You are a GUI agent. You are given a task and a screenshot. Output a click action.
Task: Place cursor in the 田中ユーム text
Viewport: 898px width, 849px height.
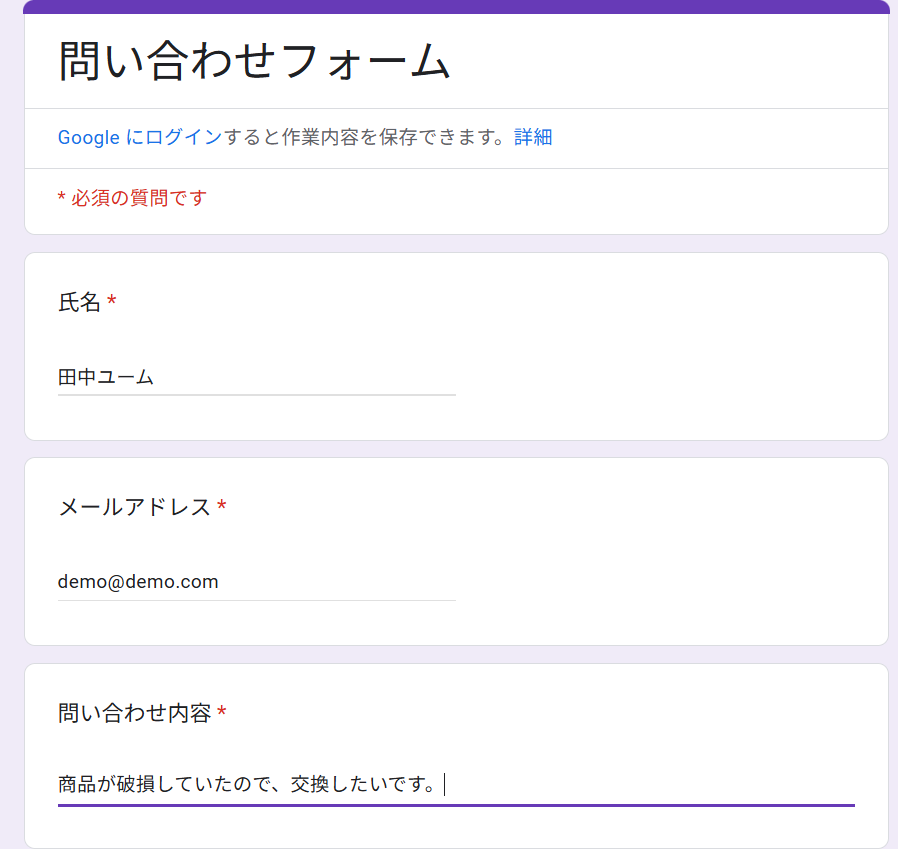pyautogui.click(x=105, y=377)
